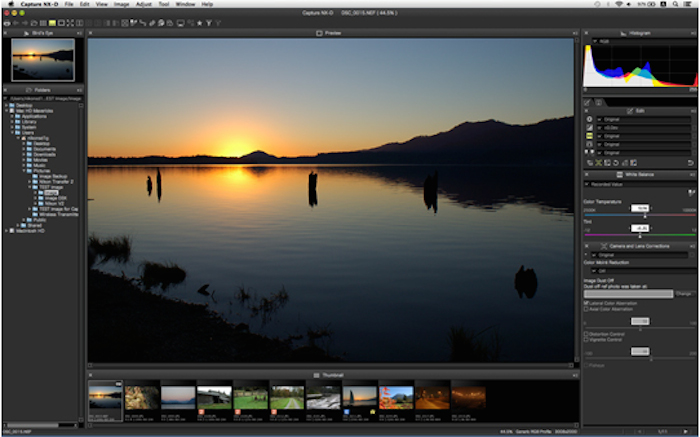This screenshot has width=700, height=437.
Task: Toggle the Axial Color Aberration checkbox
Action: click(587, 310)
